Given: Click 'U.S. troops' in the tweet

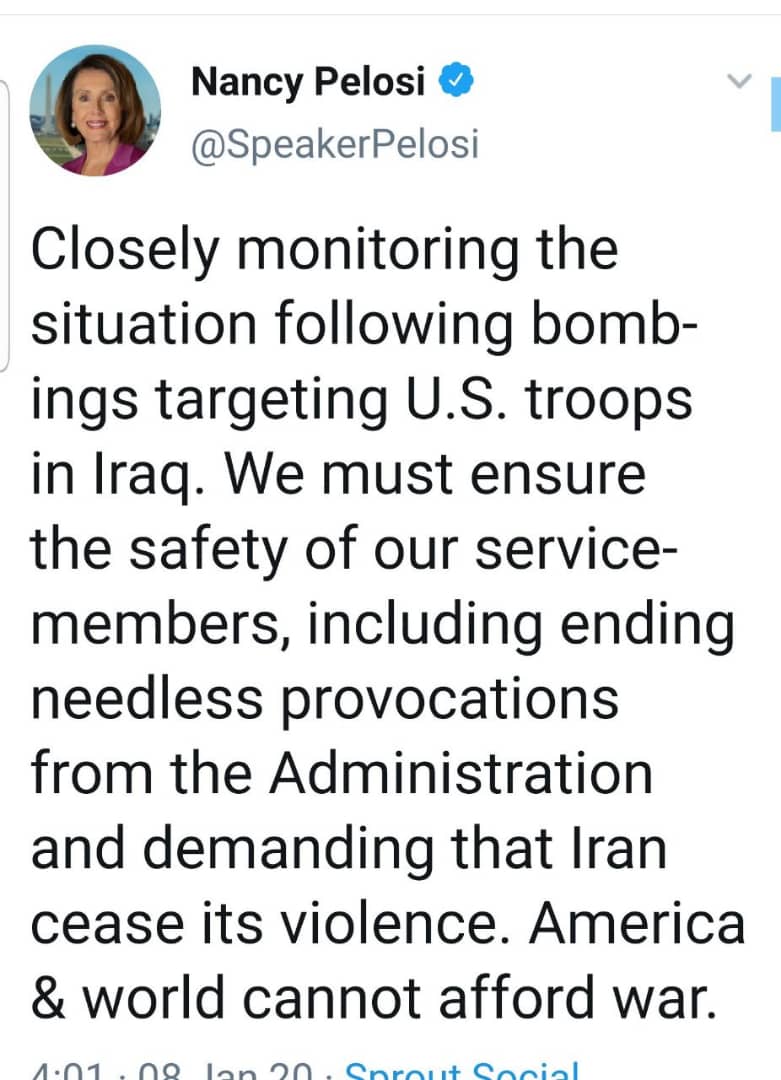Looking at the screenshot, I should [548, 400].
